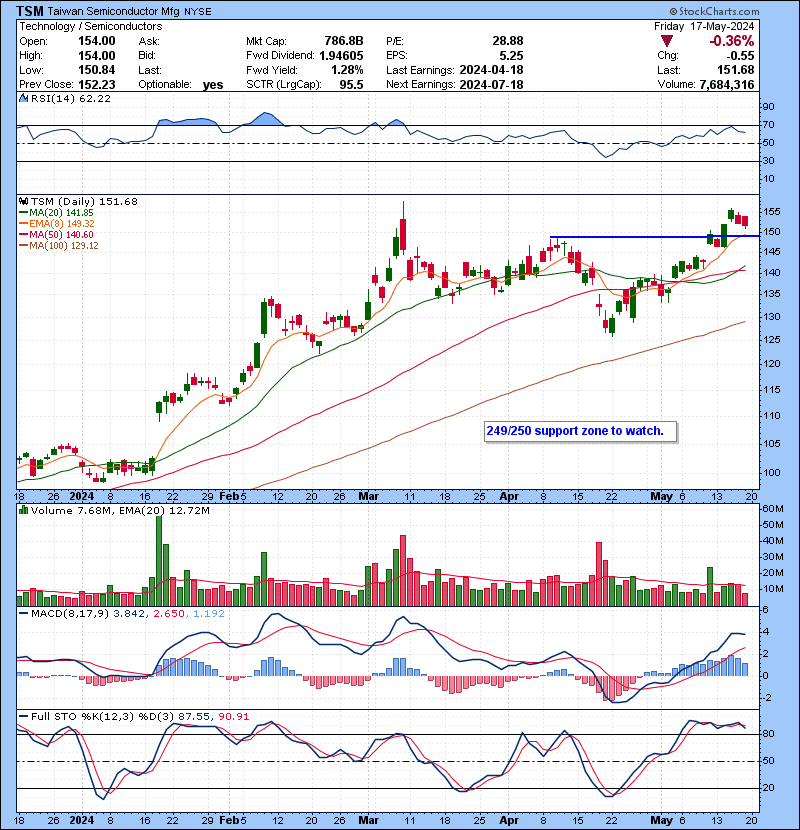The height and width of the screenshot is (830, 800).
Task: Click the 60M label on the volume axis
Action: pyautogui.click(x=772, y=509)
